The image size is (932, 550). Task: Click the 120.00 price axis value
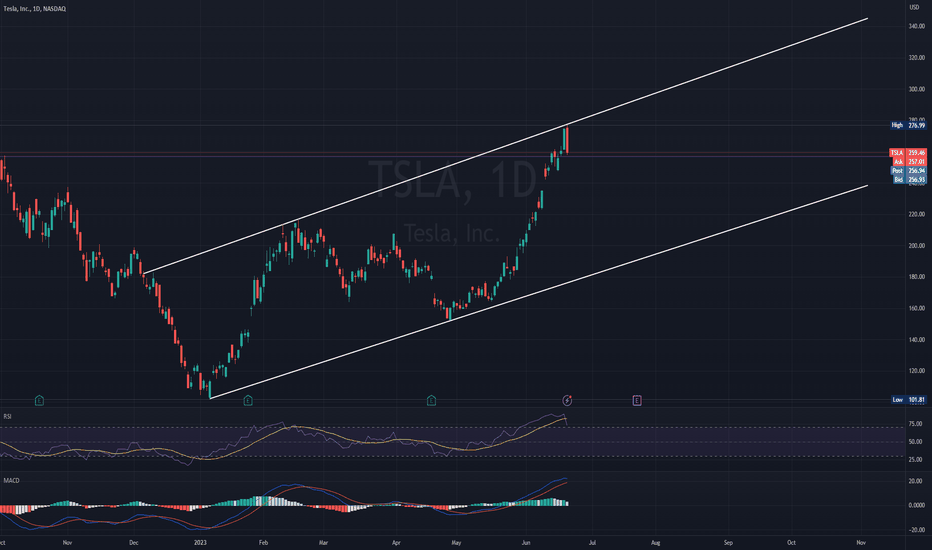click(917, 370)
